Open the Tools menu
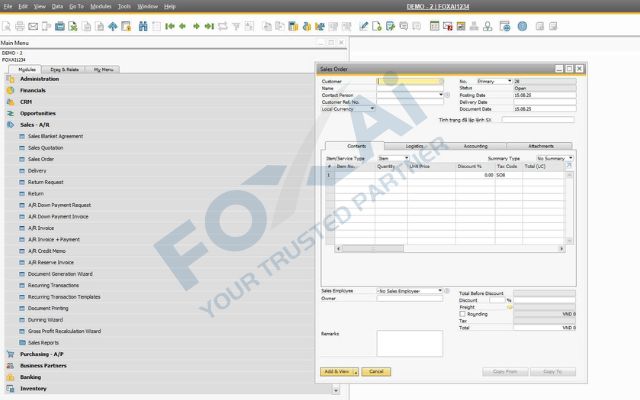 [124, 7]
